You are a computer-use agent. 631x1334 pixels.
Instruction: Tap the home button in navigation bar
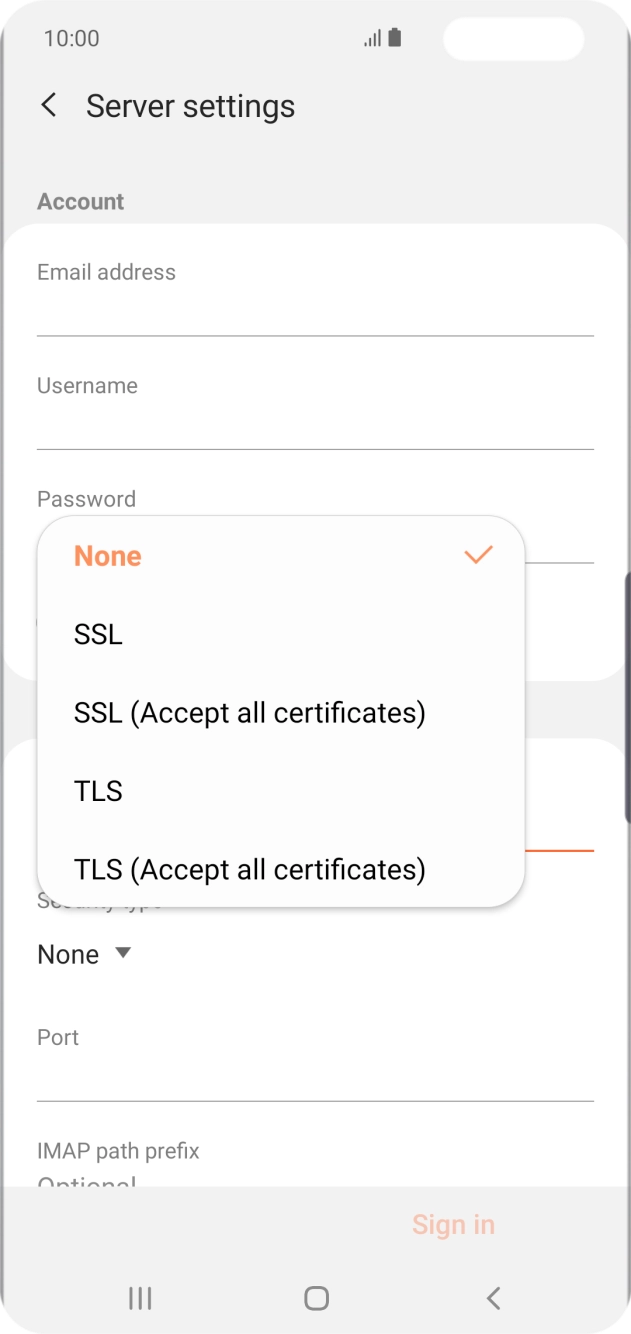(315, 1298)
